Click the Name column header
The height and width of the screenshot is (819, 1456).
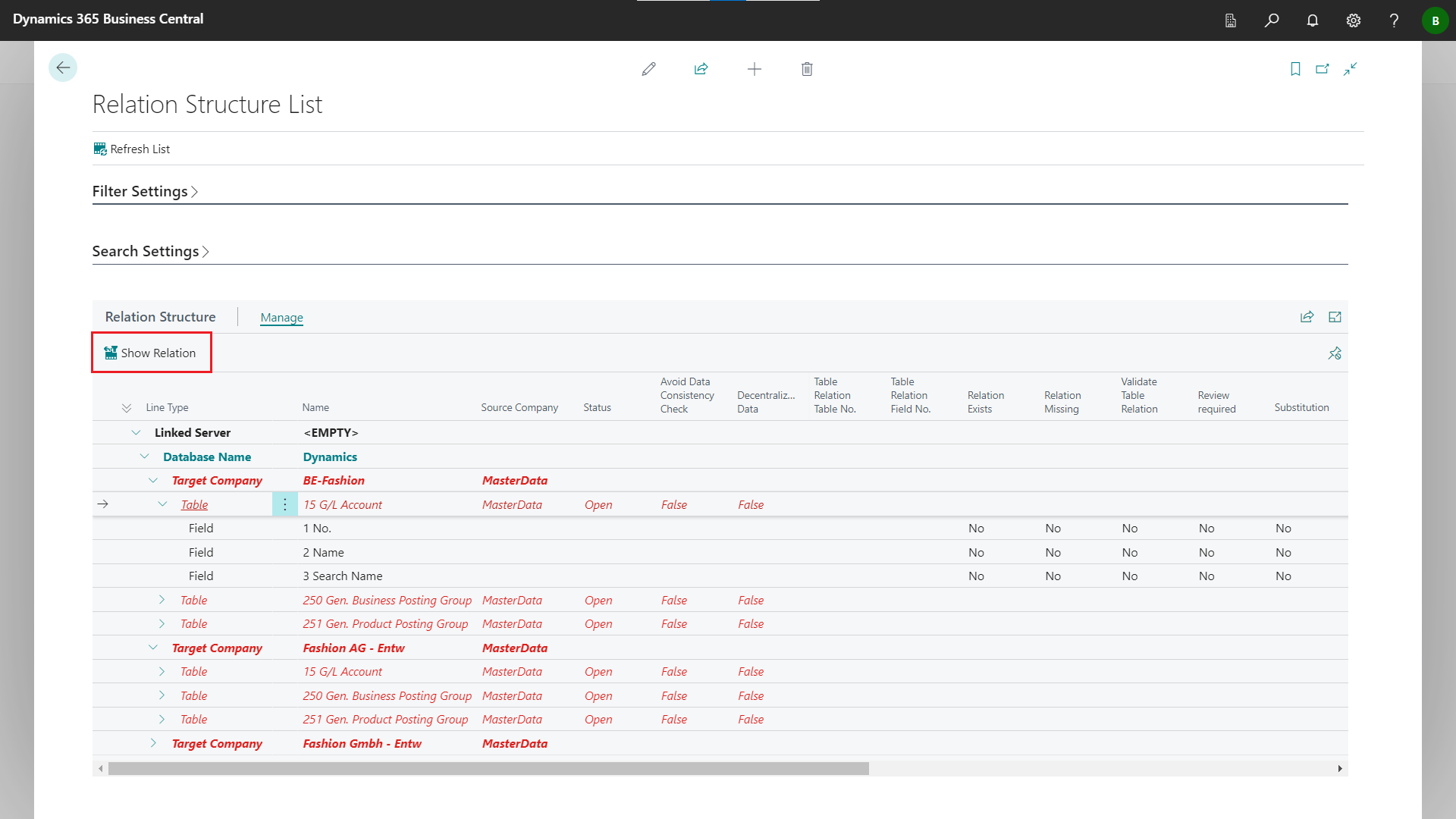[x=315, y=408]
